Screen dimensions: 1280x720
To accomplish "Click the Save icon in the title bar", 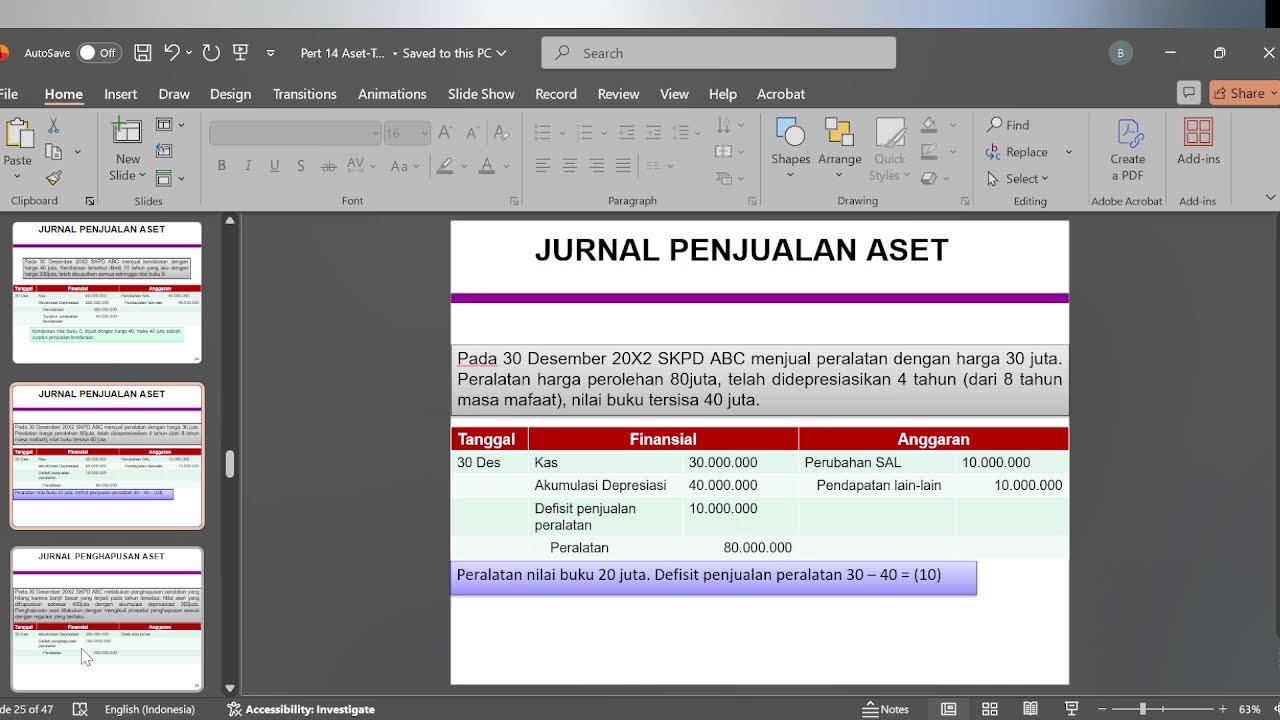I will coord(143,53).
